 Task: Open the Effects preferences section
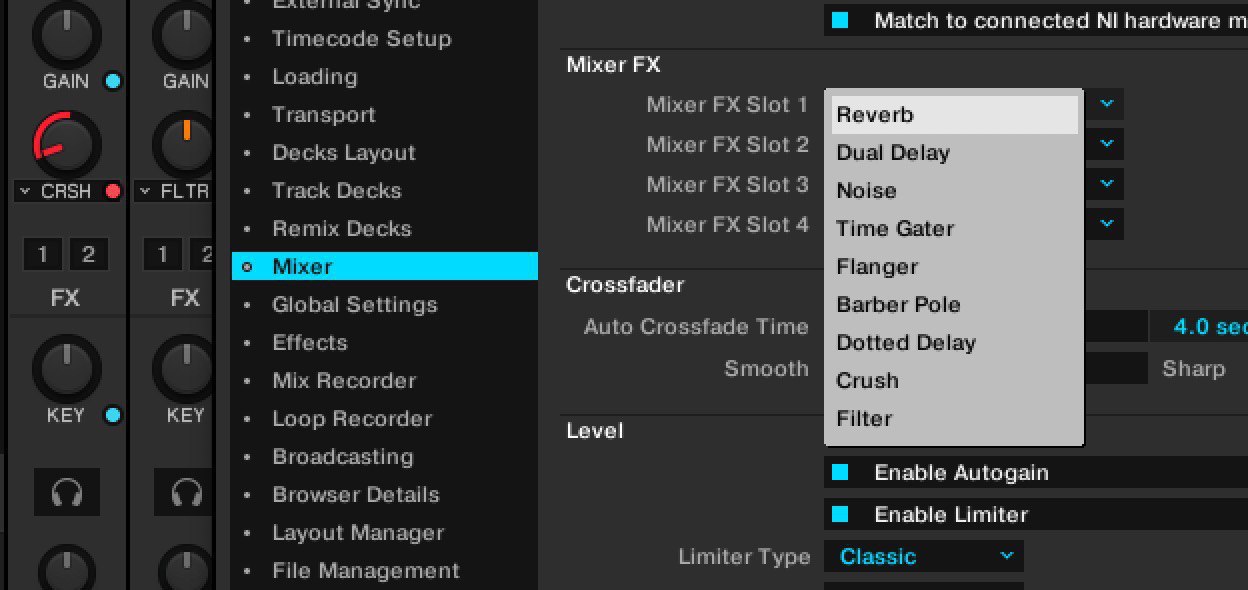click(x=310, y=343)
